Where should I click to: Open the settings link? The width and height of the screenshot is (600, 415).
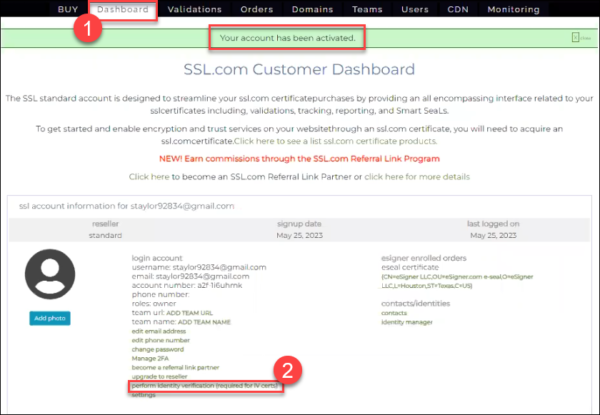tap(143, 395)
